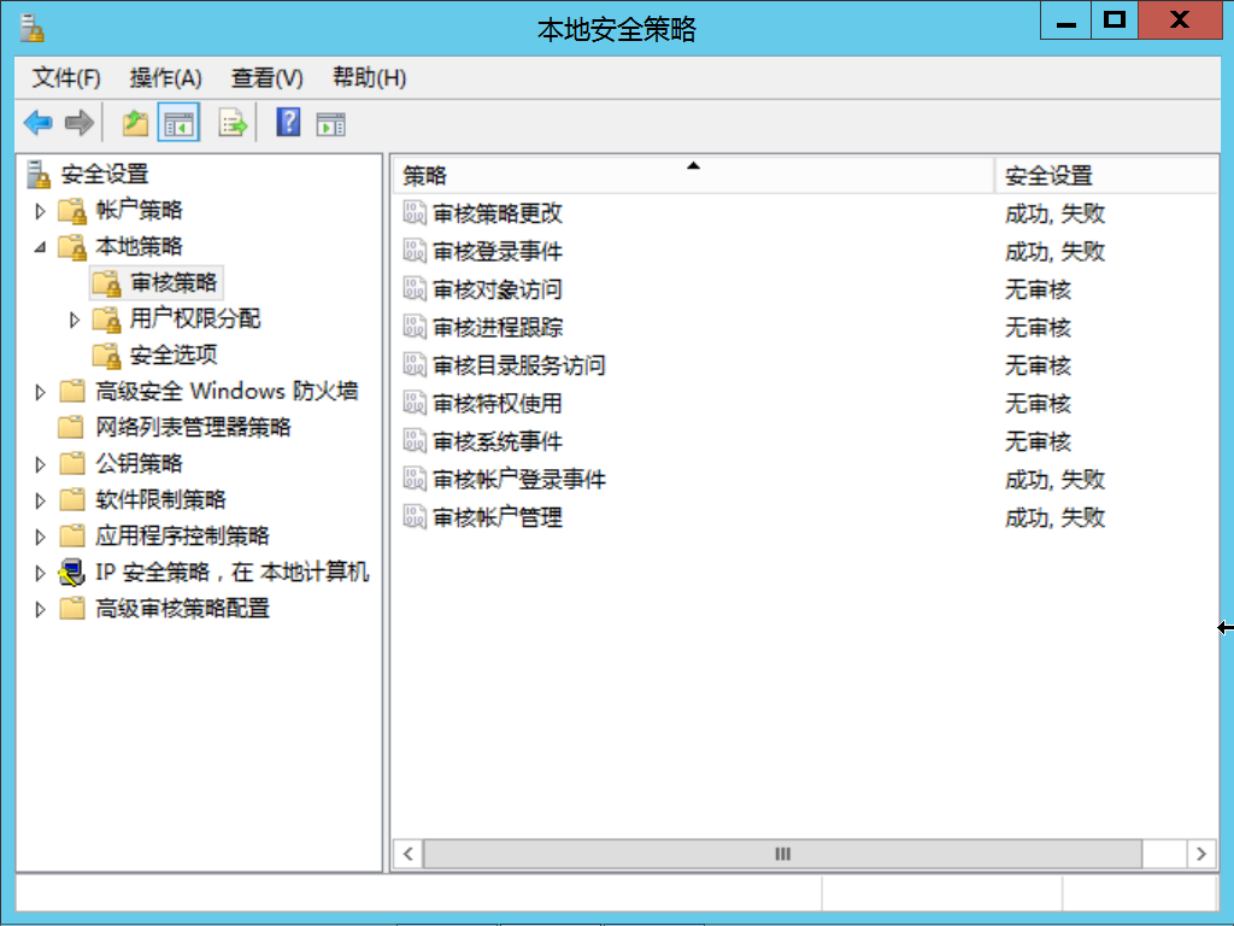Click the 安全设置 root node icon

39,174
